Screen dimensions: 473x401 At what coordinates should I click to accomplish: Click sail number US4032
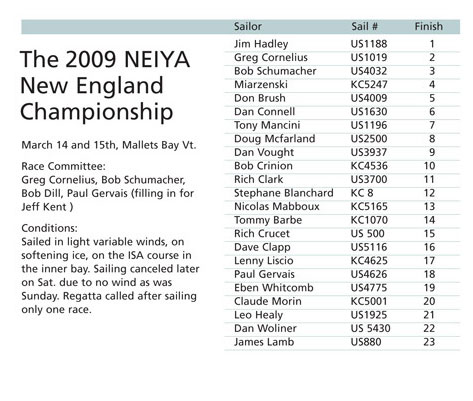coord(369,71)
